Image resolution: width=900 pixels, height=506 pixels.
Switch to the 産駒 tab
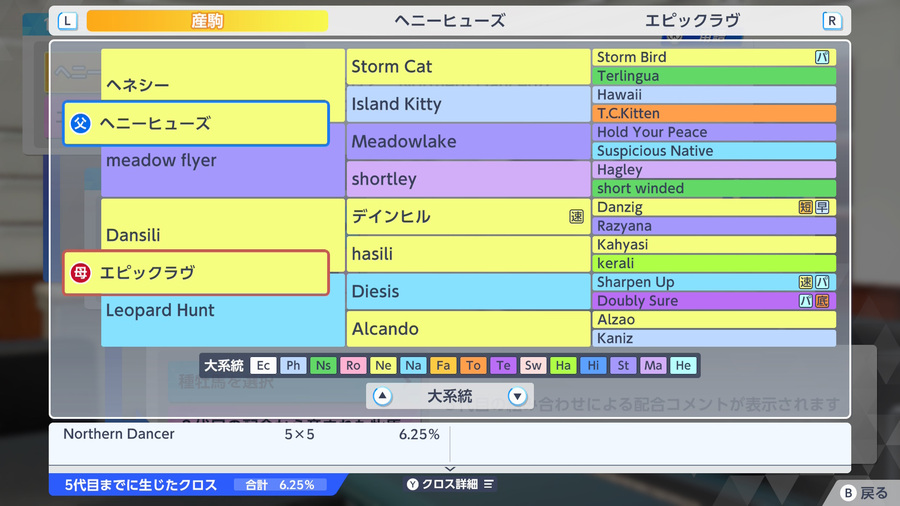tap(207, 21)
